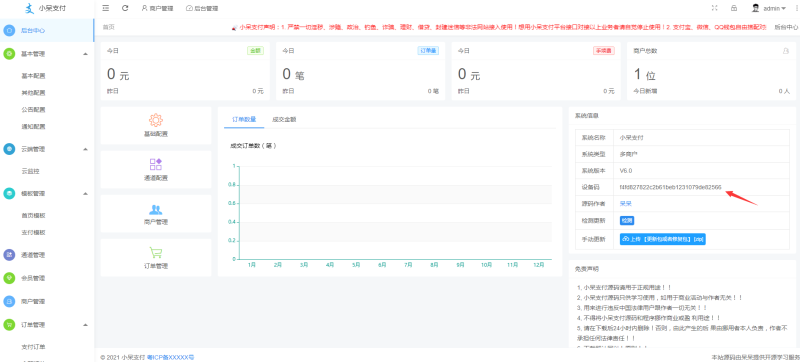Click the 全部 badge on today's amount card
Screen dimensions: 800x362
pyautogui.click(x=255, y=51)
